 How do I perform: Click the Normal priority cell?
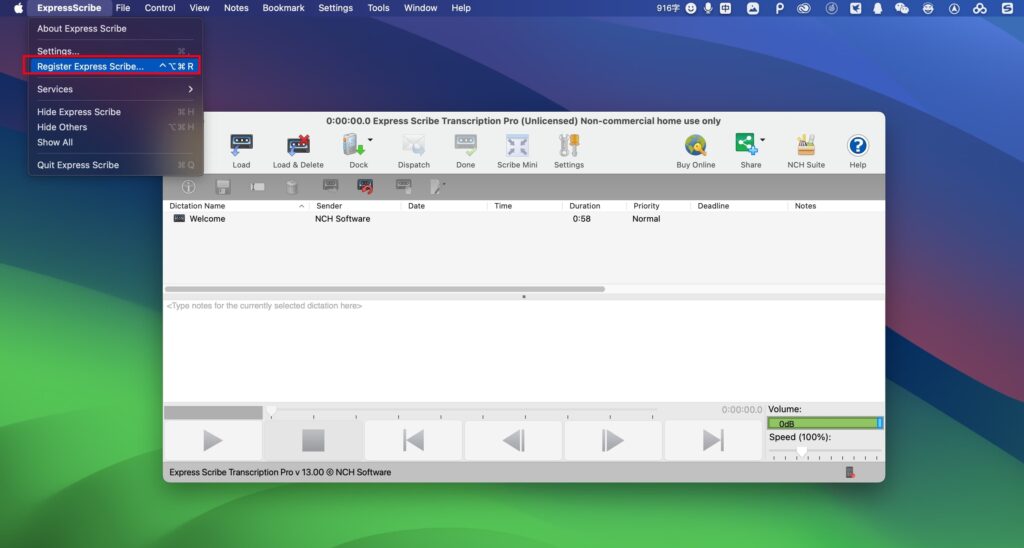point(646,219)
